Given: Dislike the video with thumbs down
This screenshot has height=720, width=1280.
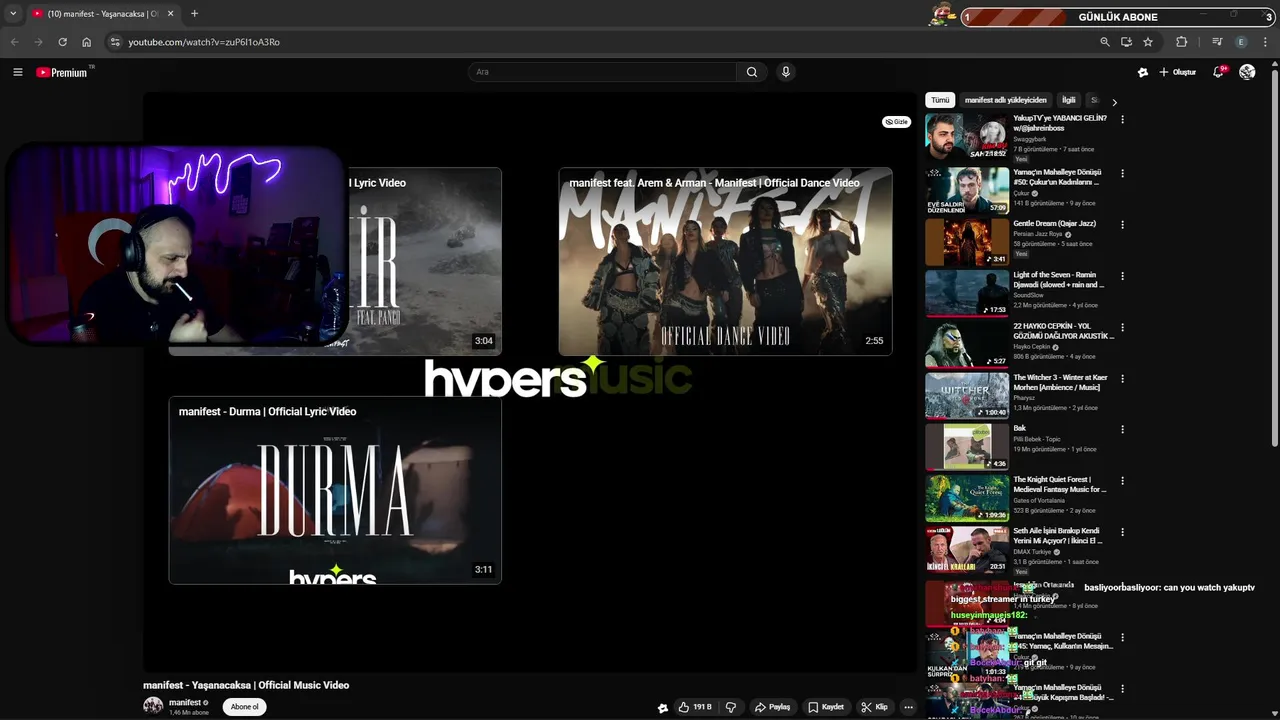Looking at the screenshot, I should [731, 707].
